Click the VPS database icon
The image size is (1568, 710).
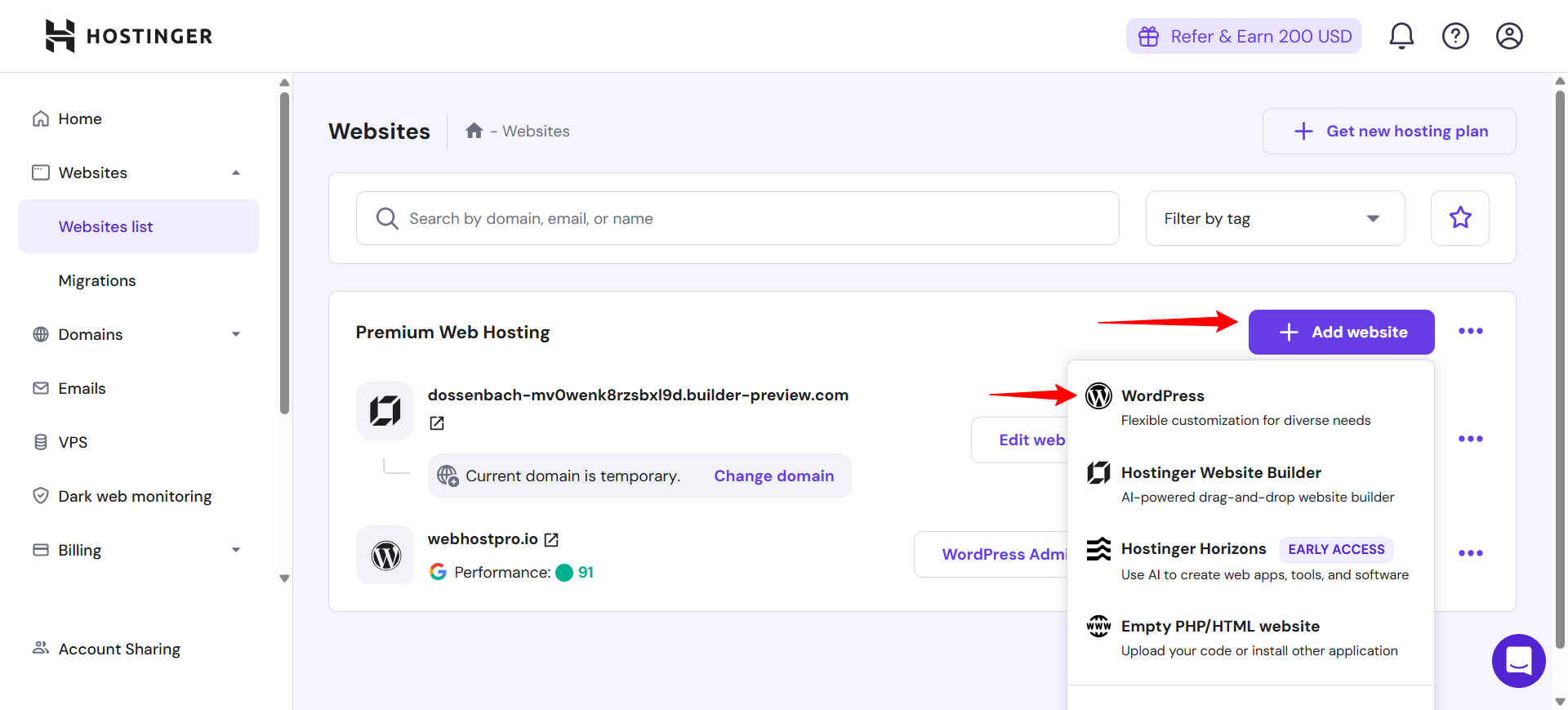41,442
